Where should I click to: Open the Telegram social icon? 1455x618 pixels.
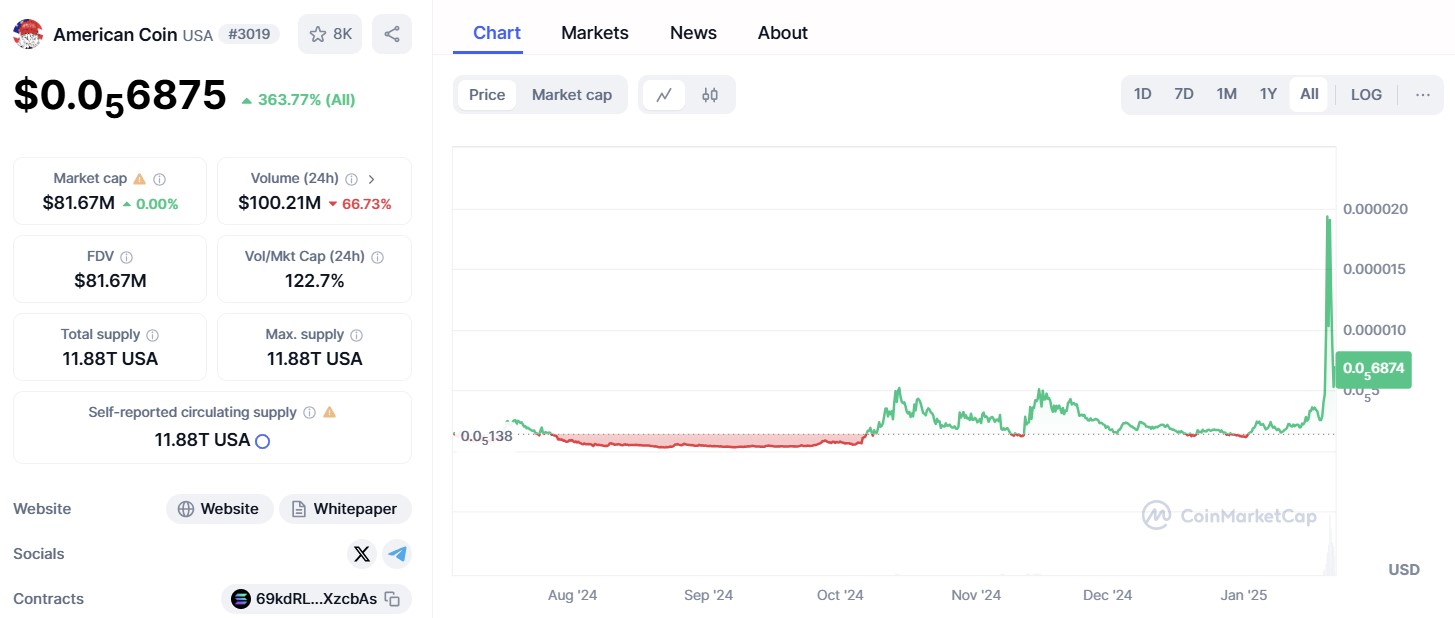pos(397,554)
